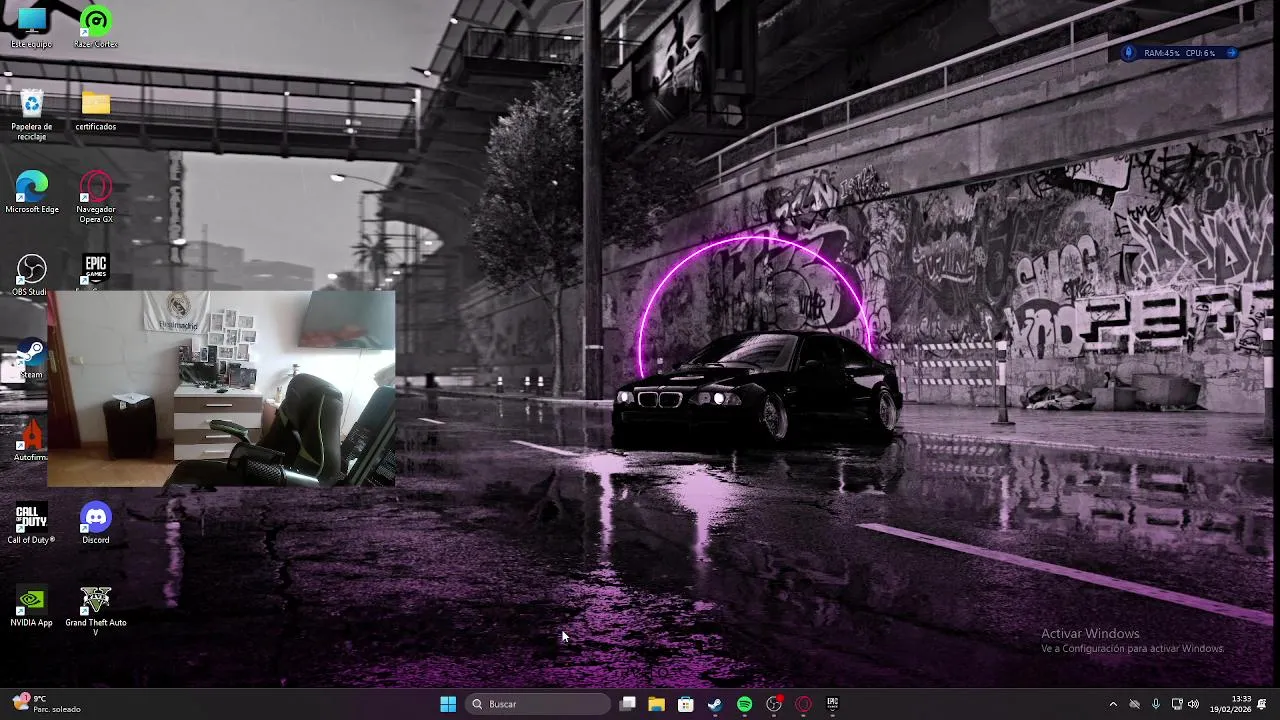Launch Grand Theft Auto V shortcut
The width and height of the screenshot is (1280, 720).
coord(96,612)
